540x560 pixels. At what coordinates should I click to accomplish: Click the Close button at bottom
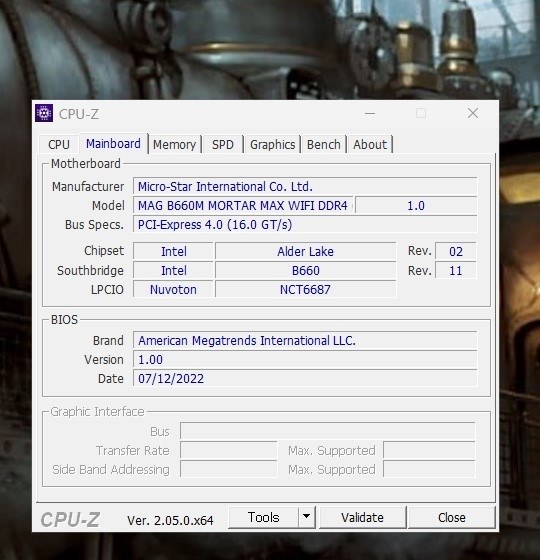tap(451, 518)
